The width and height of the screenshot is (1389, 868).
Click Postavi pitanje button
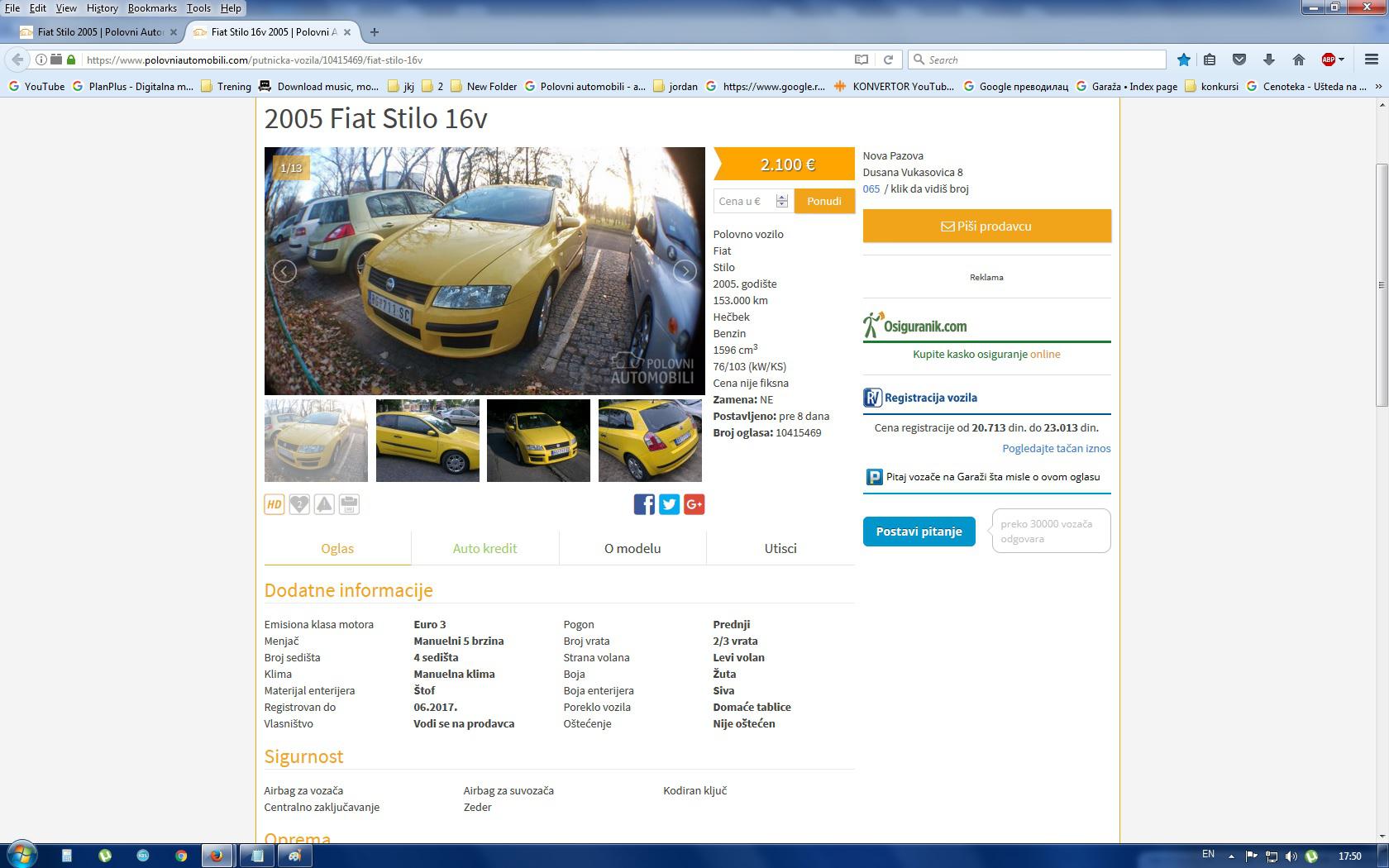coord(919,532)
